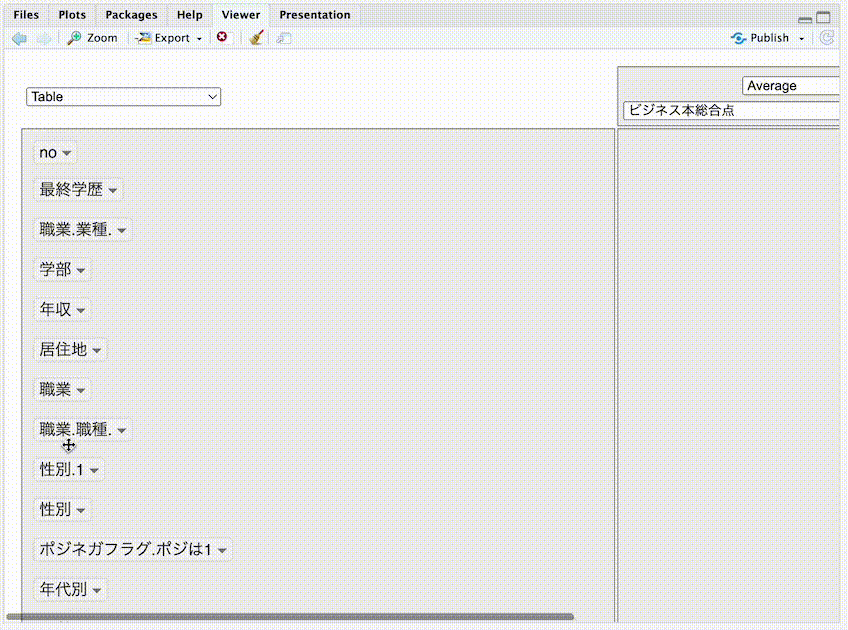The width and height of the screenshot is (848, 630).
Task: Click the back arrow in Viewer toolbar
Action: click(x=19, y=38)
